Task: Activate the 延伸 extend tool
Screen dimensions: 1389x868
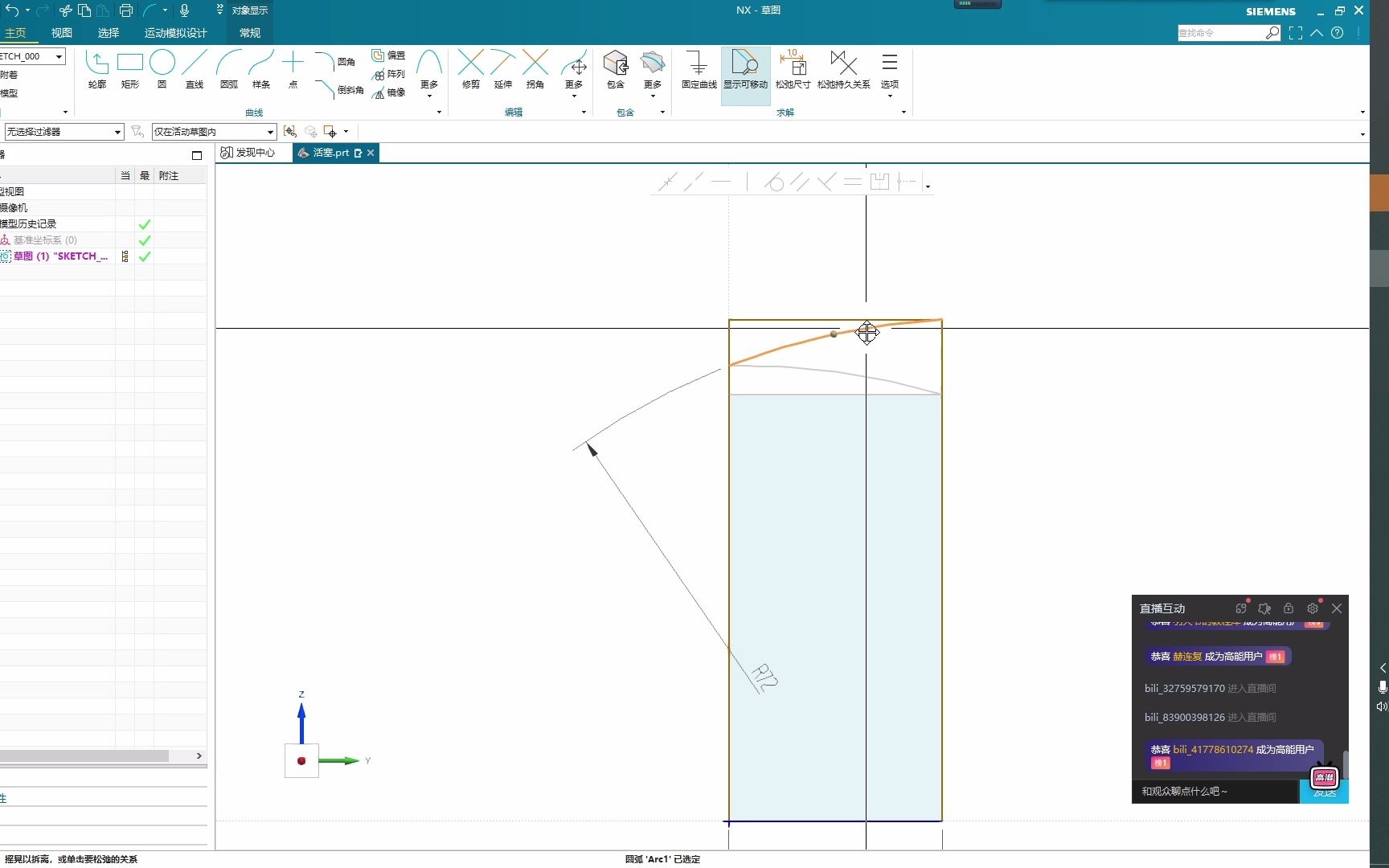Action: [503, 69]
